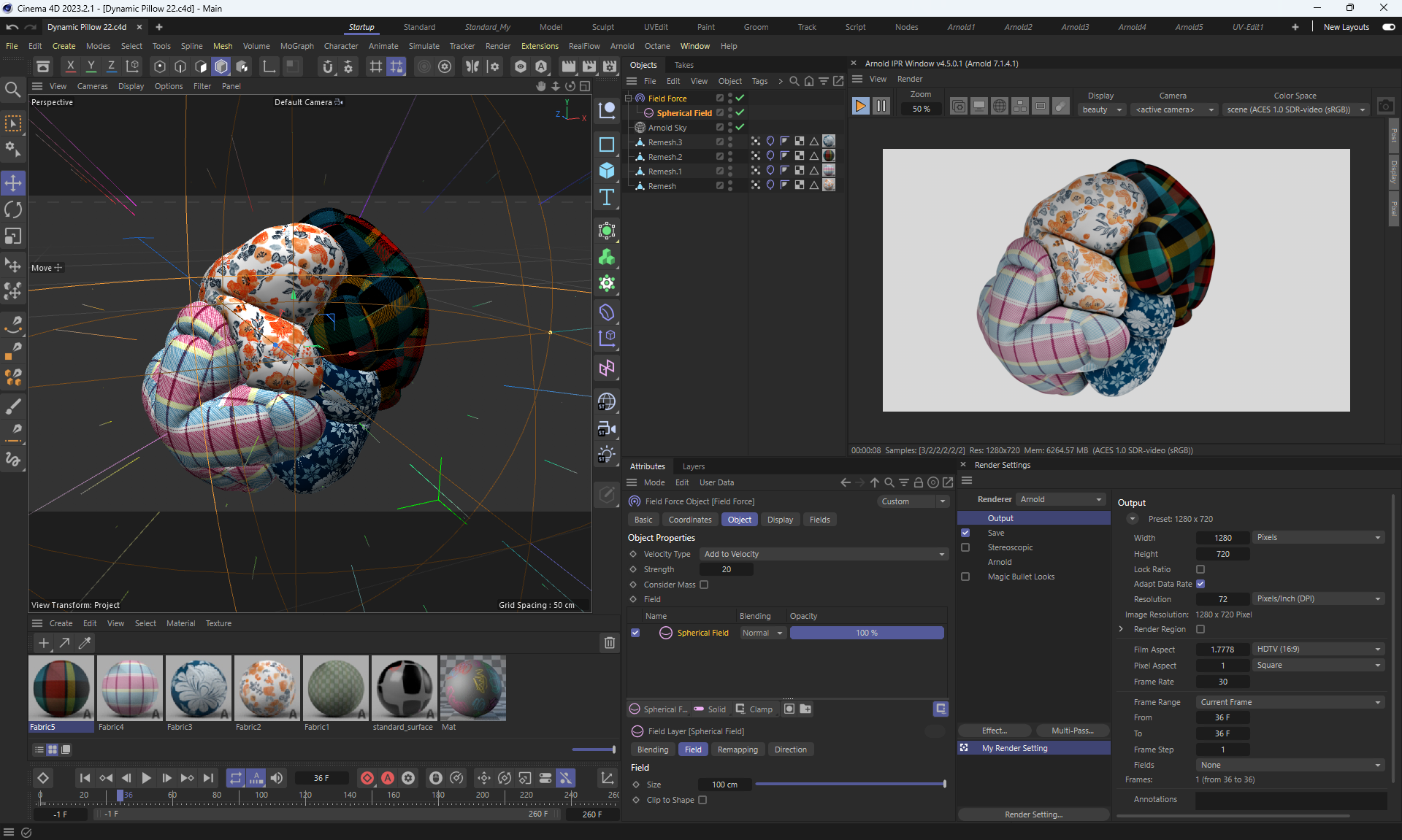Open the Velocity Type dropdown

tap(823, 554)
